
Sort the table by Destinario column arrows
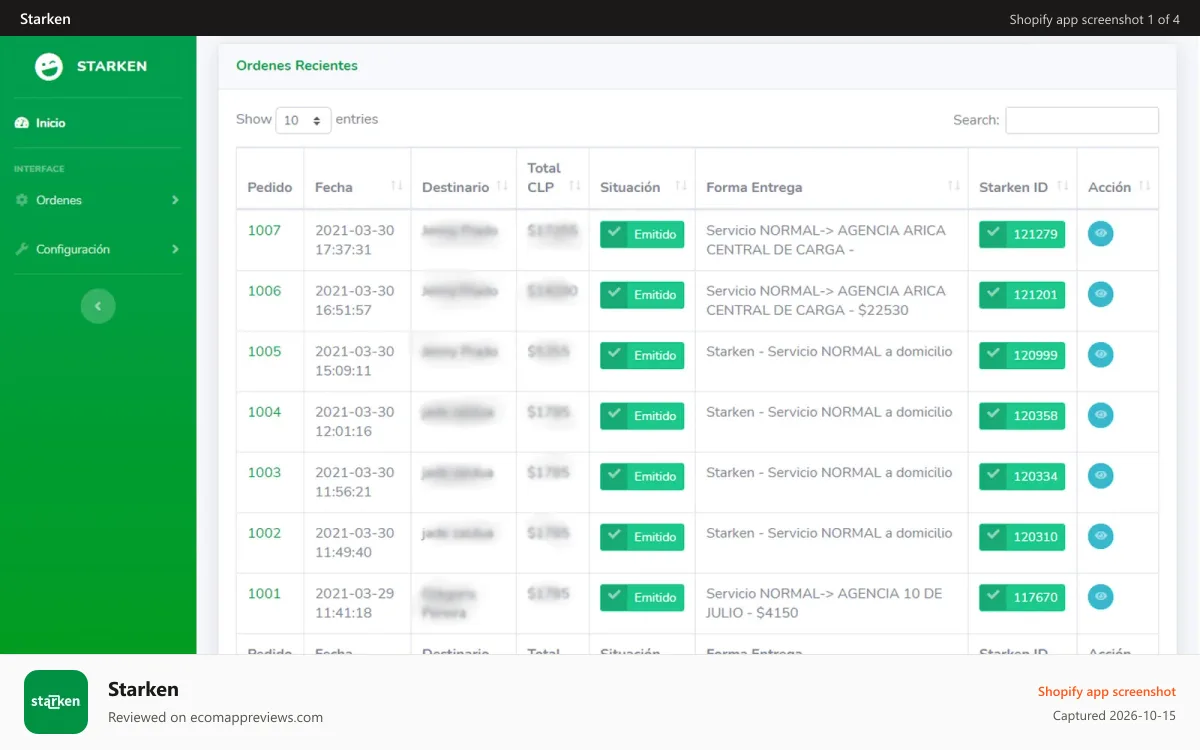pos(502,186)
